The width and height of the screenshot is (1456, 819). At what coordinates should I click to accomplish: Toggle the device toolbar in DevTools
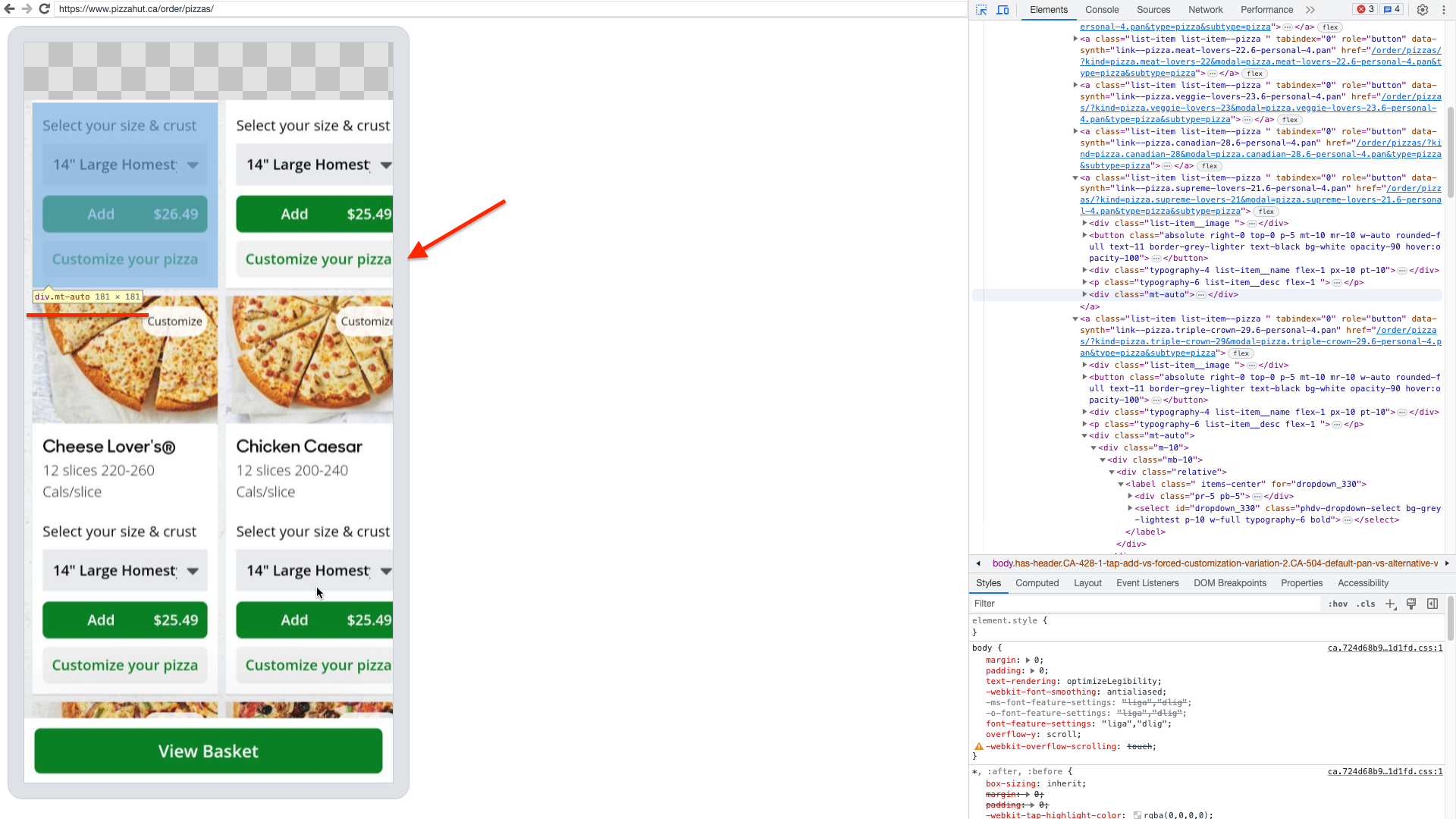1003,10
